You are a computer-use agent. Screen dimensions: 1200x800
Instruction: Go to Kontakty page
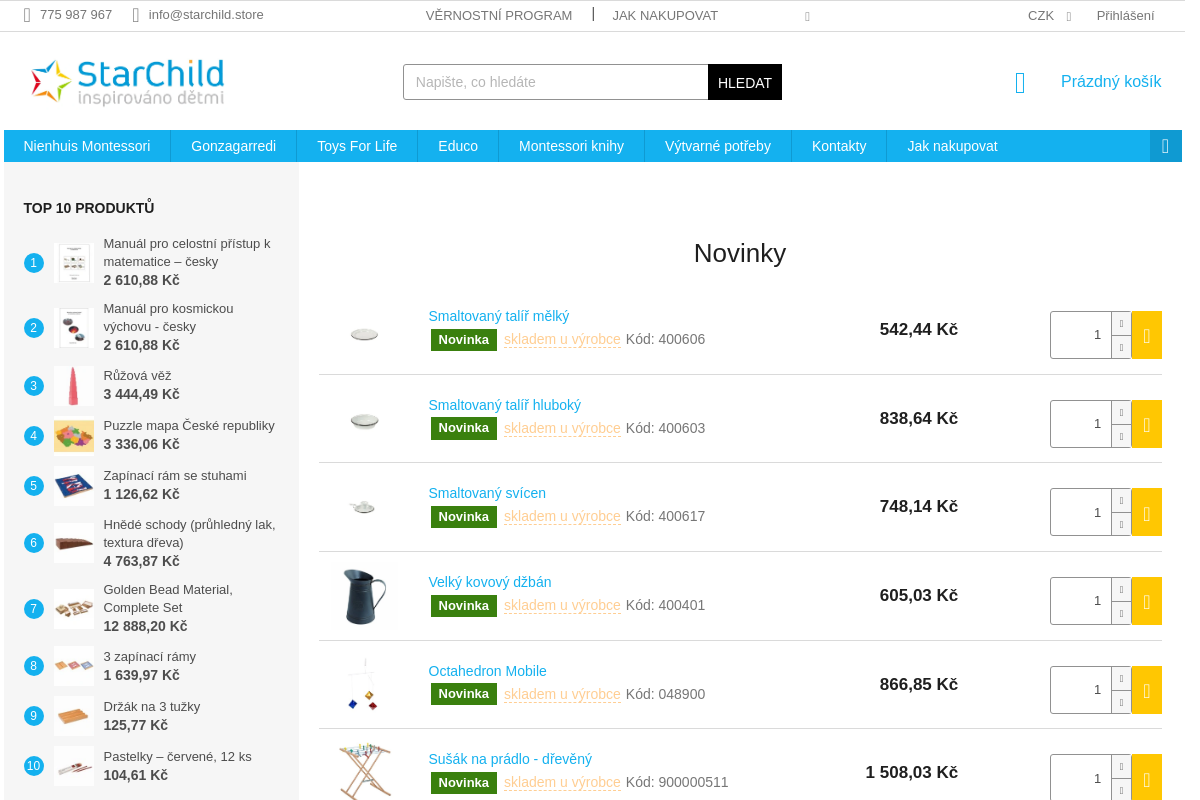tap(839, 146)
